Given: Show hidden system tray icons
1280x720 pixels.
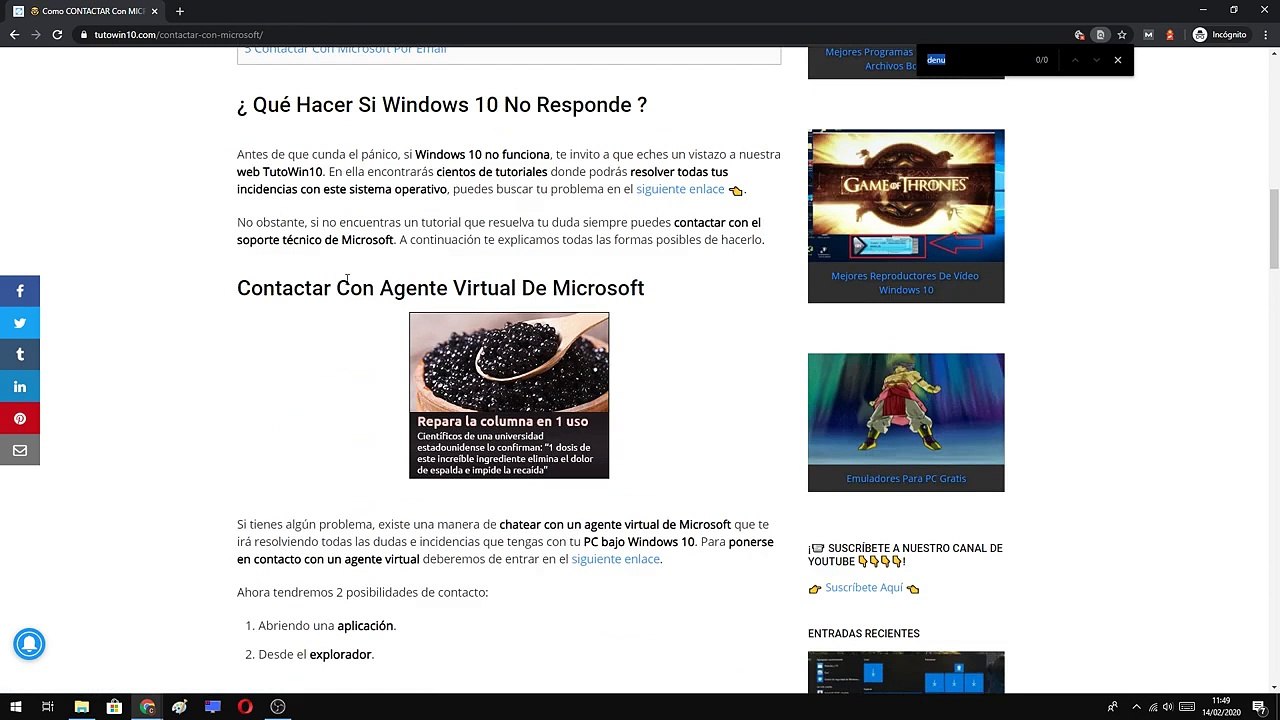Looking at the screenshot, I should point(1136,707).
